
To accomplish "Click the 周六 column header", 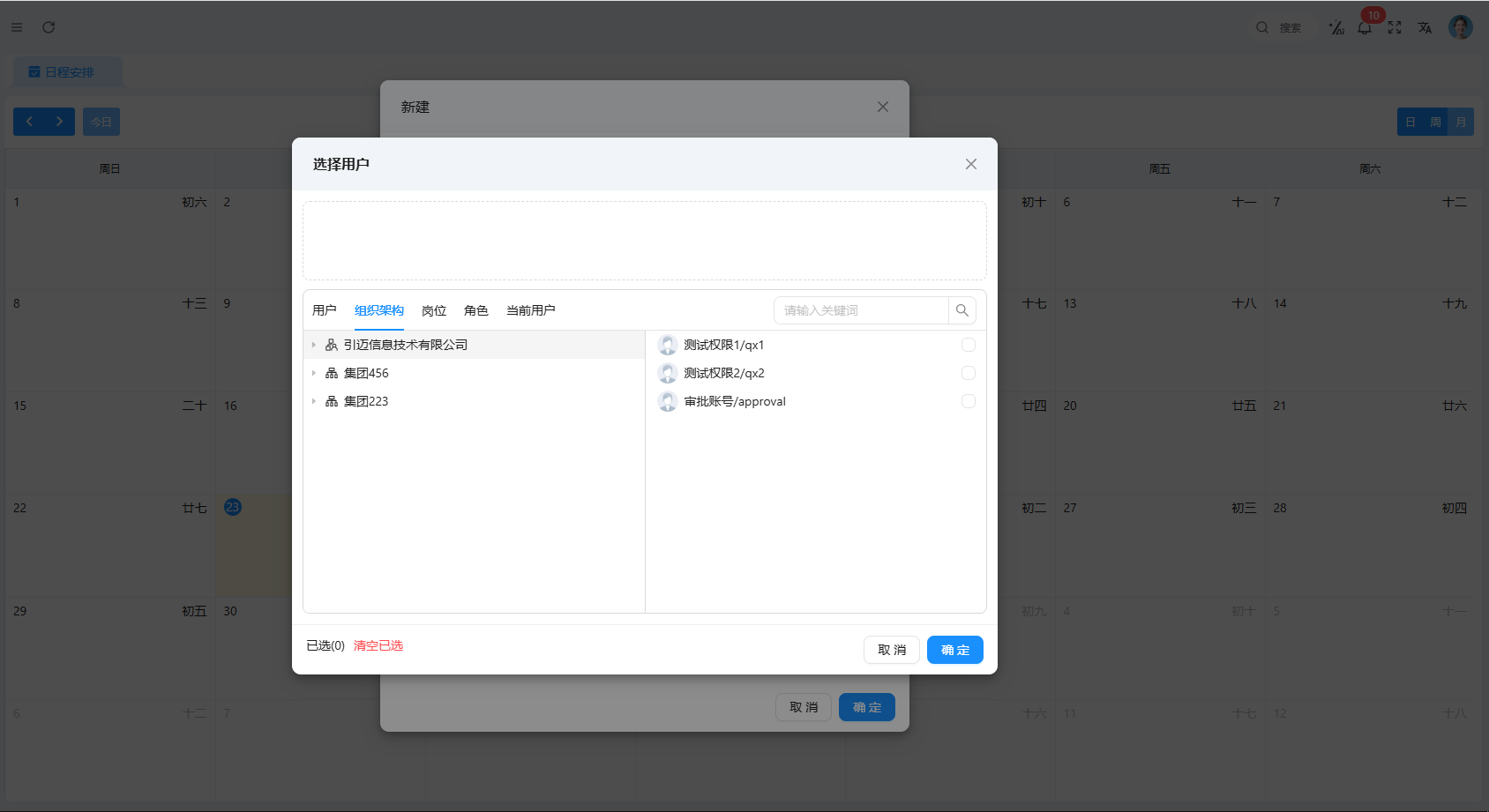I will 1370,168.
